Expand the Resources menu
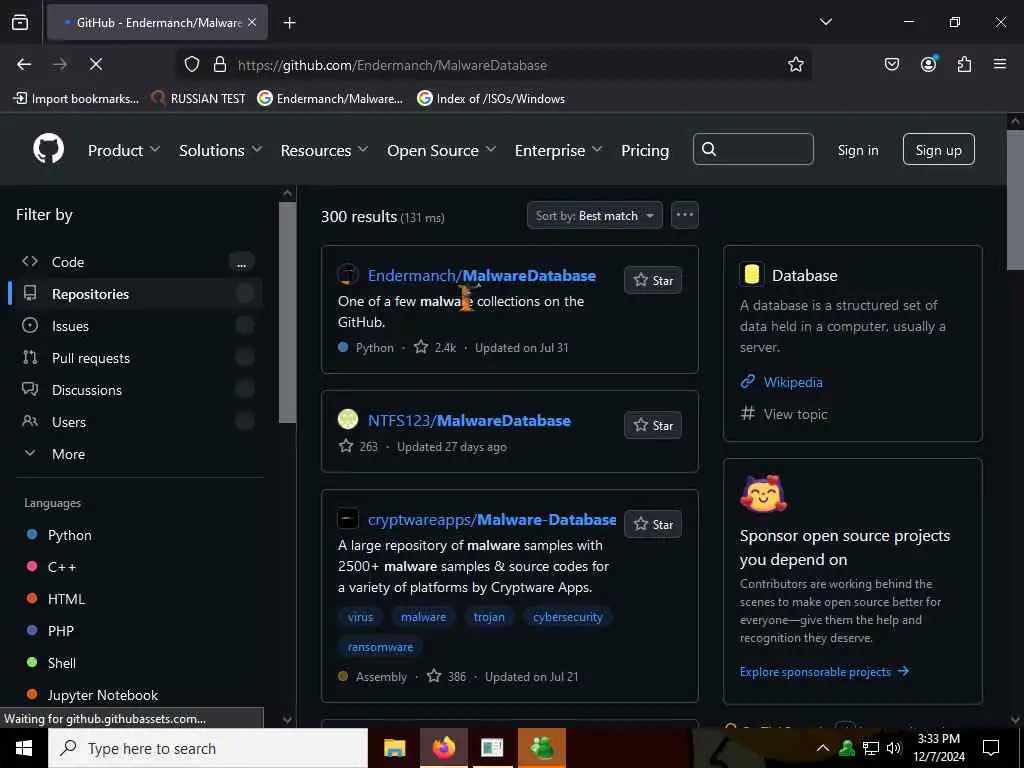The width and height of the screenshot is (1024, 768). click(324, 150)
